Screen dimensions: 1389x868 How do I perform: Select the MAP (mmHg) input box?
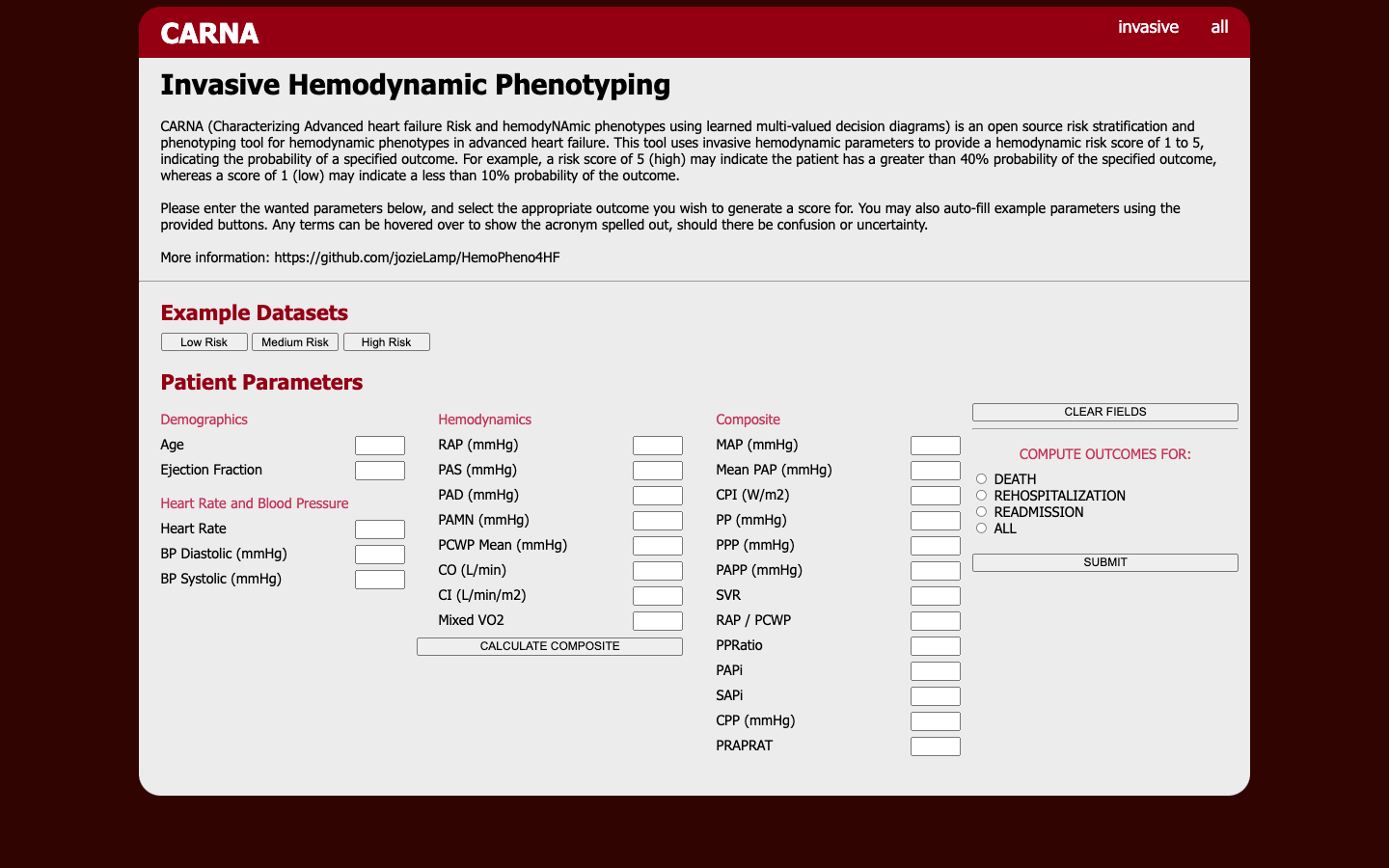(936, 446)
